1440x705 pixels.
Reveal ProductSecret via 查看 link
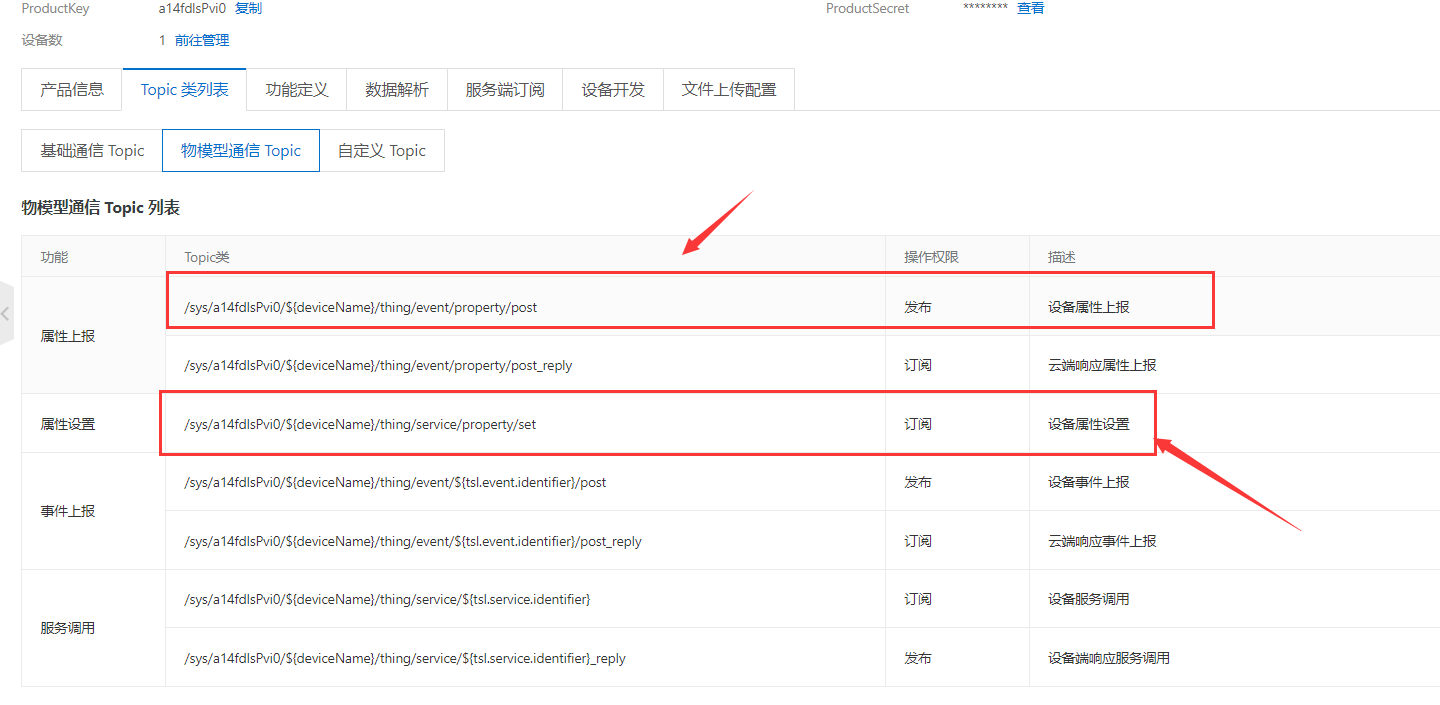[1031, 8]
